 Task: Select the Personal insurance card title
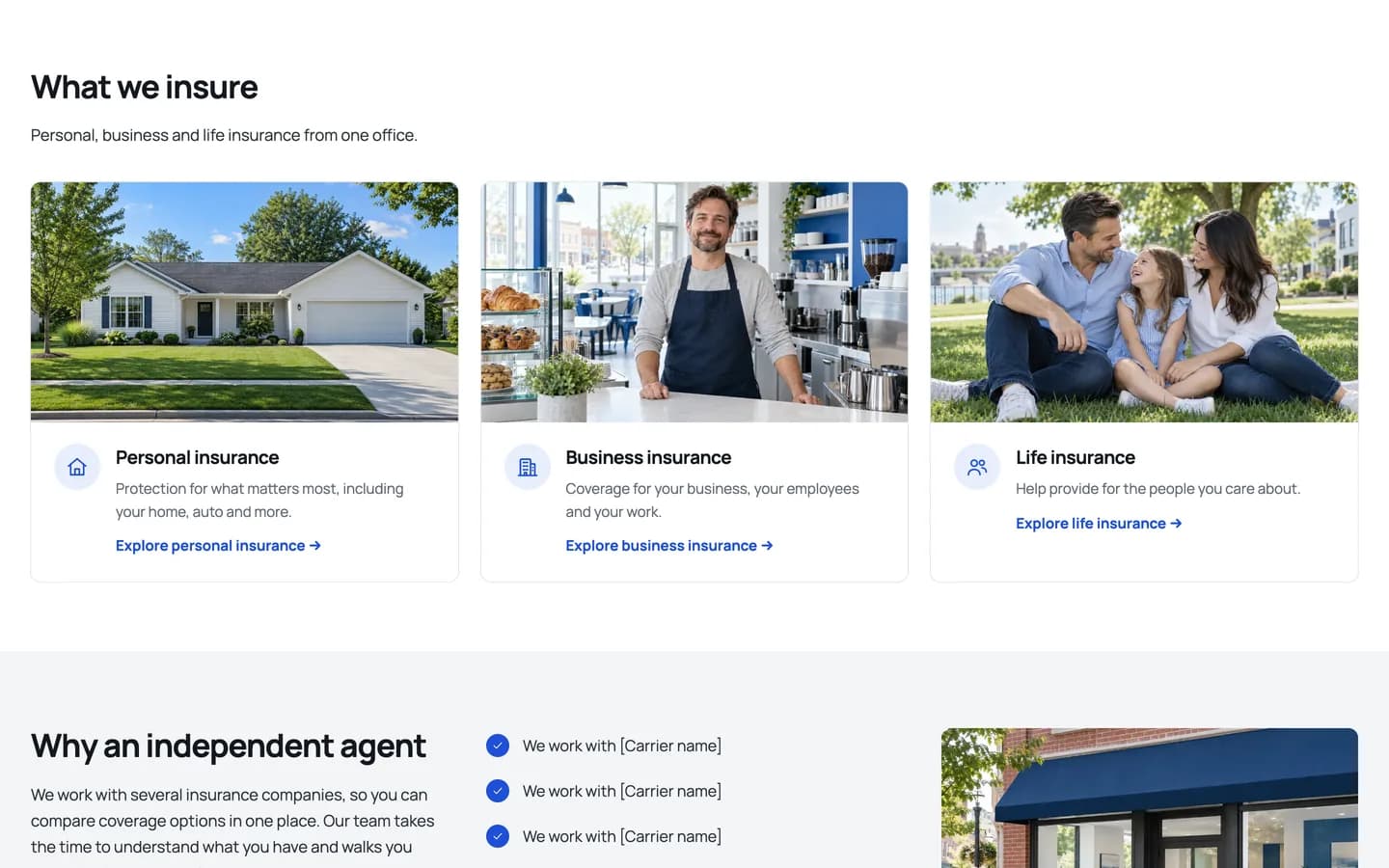tap(197, 457)
